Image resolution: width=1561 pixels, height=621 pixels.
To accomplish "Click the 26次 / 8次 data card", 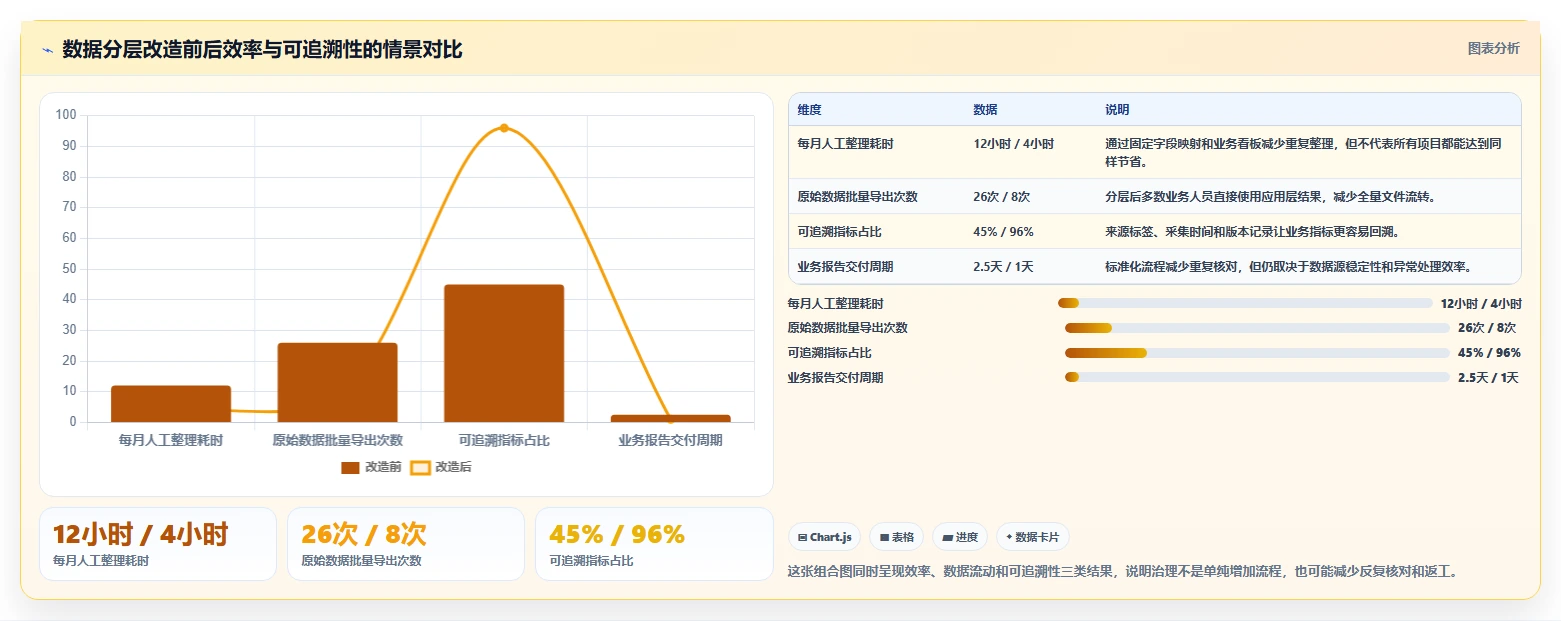I will 406,544.
